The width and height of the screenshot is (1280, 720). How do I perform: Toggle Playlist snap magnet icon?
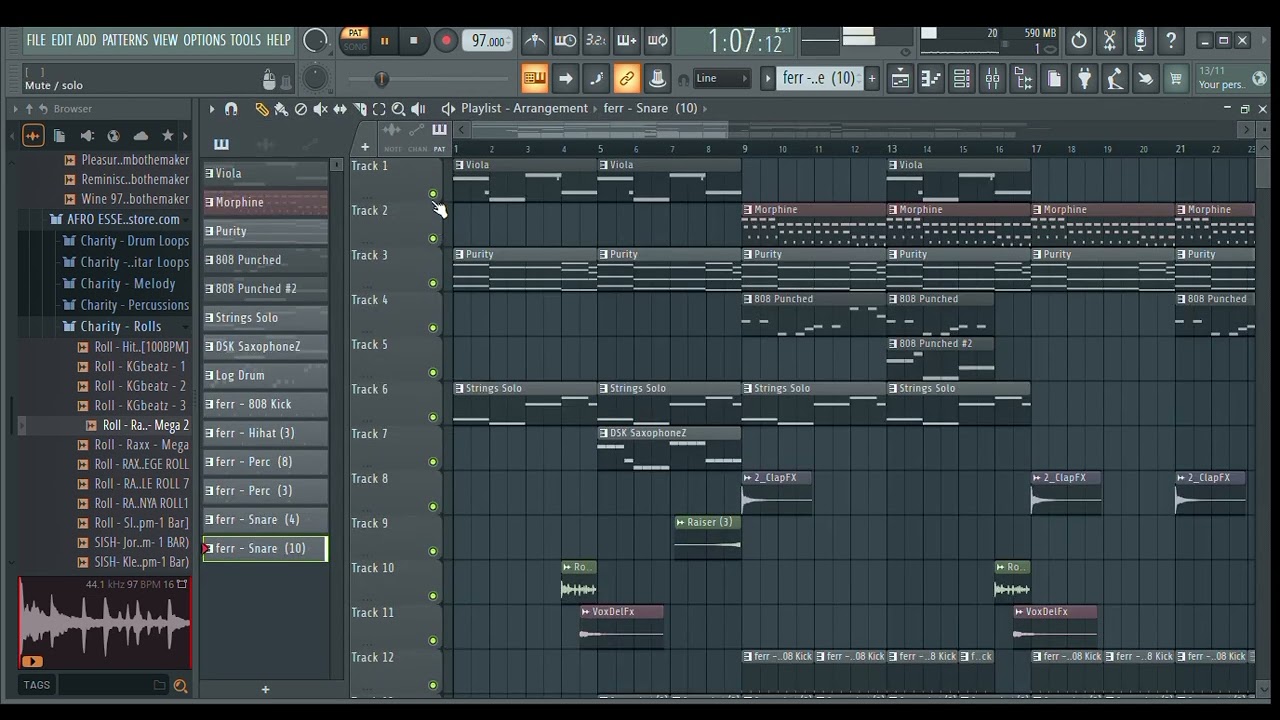pyautogui.click(x=231, y=109)
